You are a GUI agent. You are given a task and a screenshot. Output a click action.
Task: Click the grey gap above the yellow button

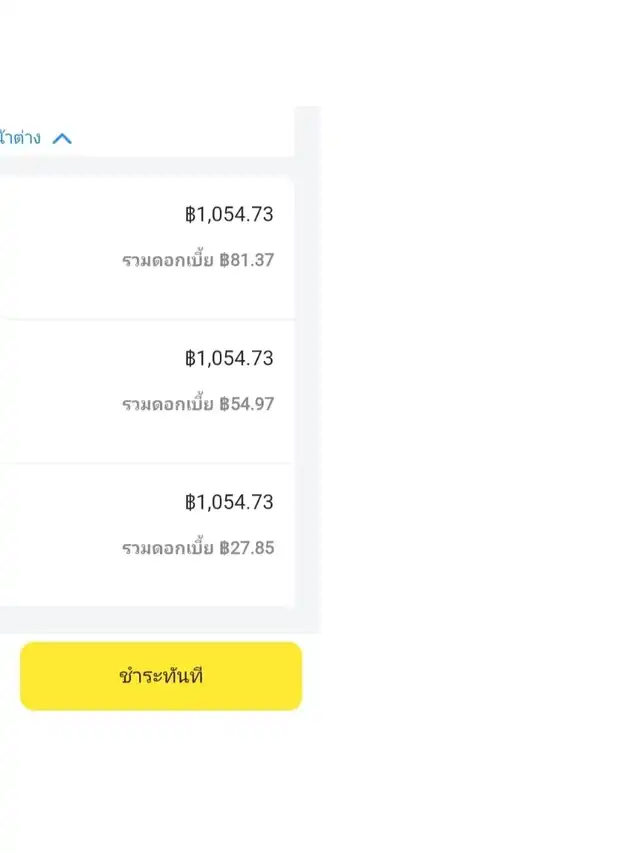tap(161, 620)
